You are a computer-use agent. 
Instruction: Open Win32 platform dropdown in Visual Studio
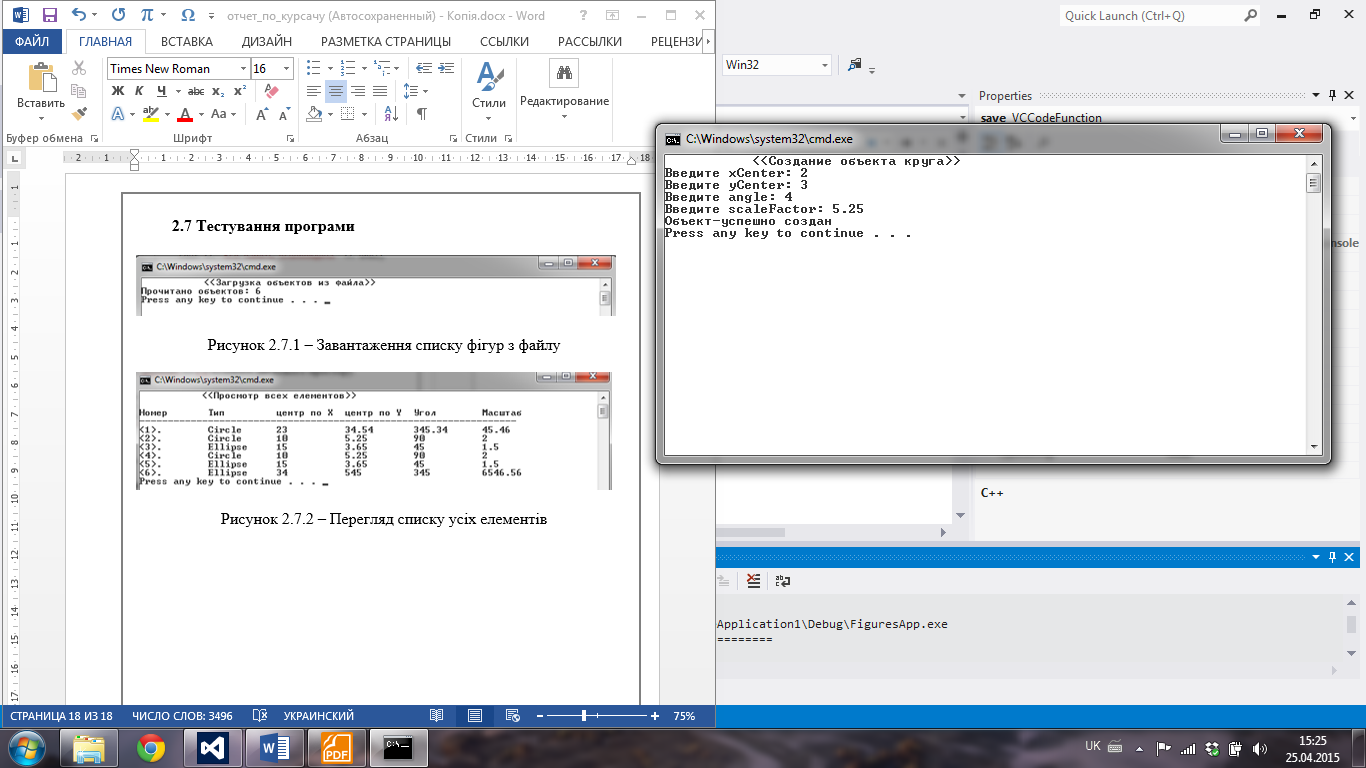pos(825,65)
